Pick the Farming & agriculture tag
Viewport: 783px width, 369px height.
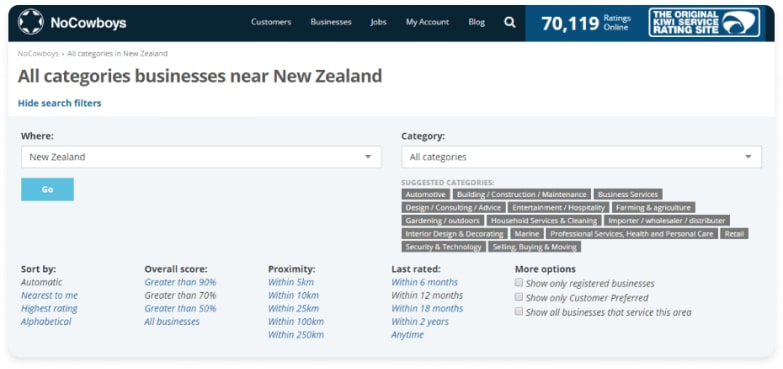point(653,207)
